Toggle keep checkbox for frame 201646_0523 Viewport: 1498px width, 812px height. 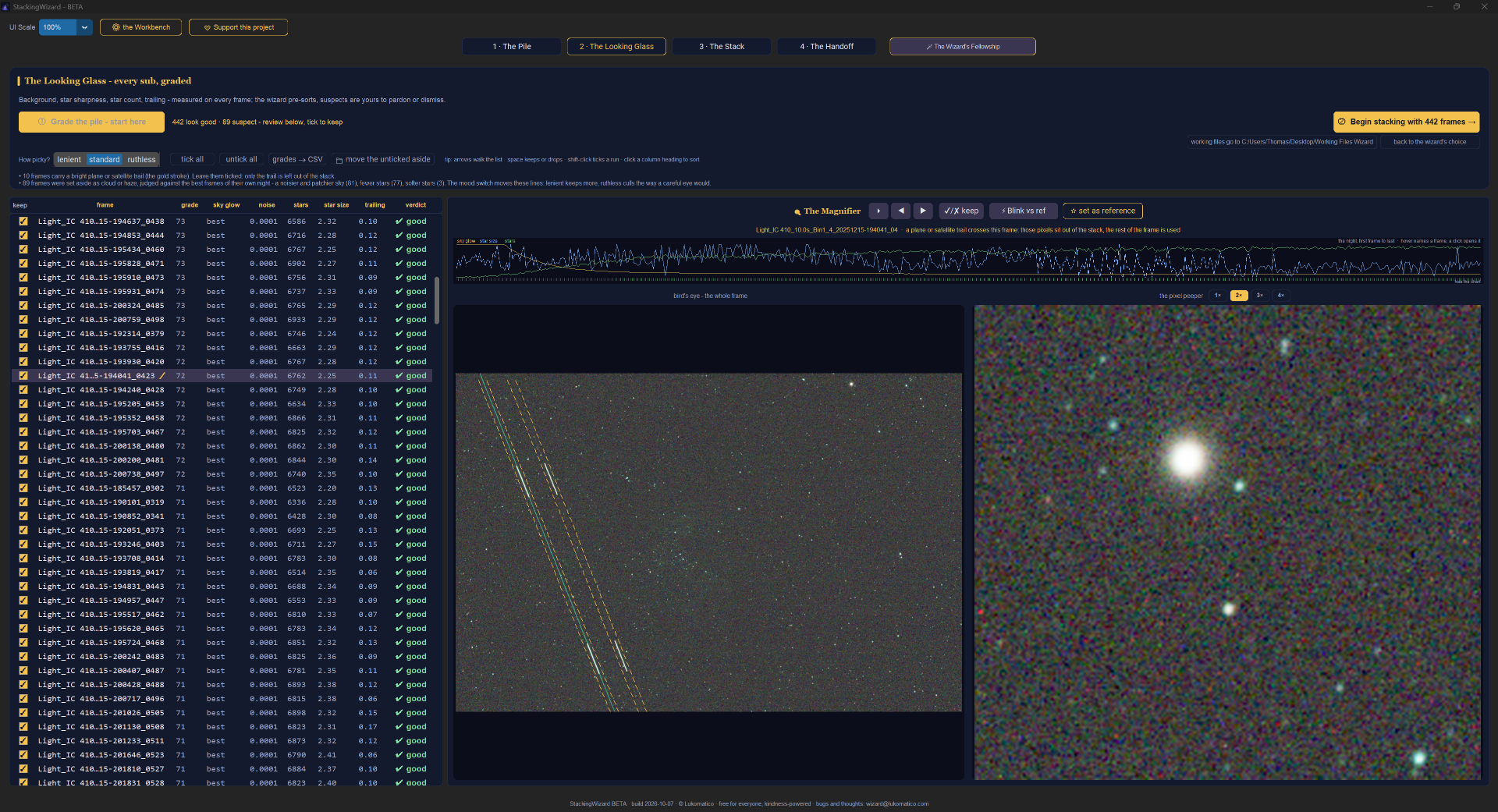23,755
